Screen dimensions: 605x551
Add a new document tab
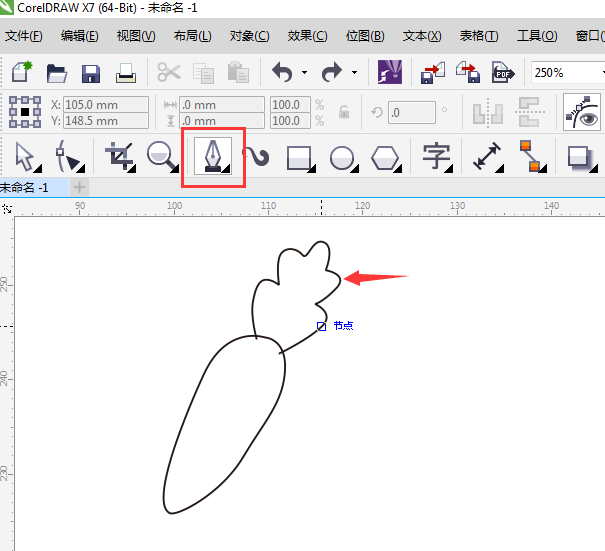(79, 188)
